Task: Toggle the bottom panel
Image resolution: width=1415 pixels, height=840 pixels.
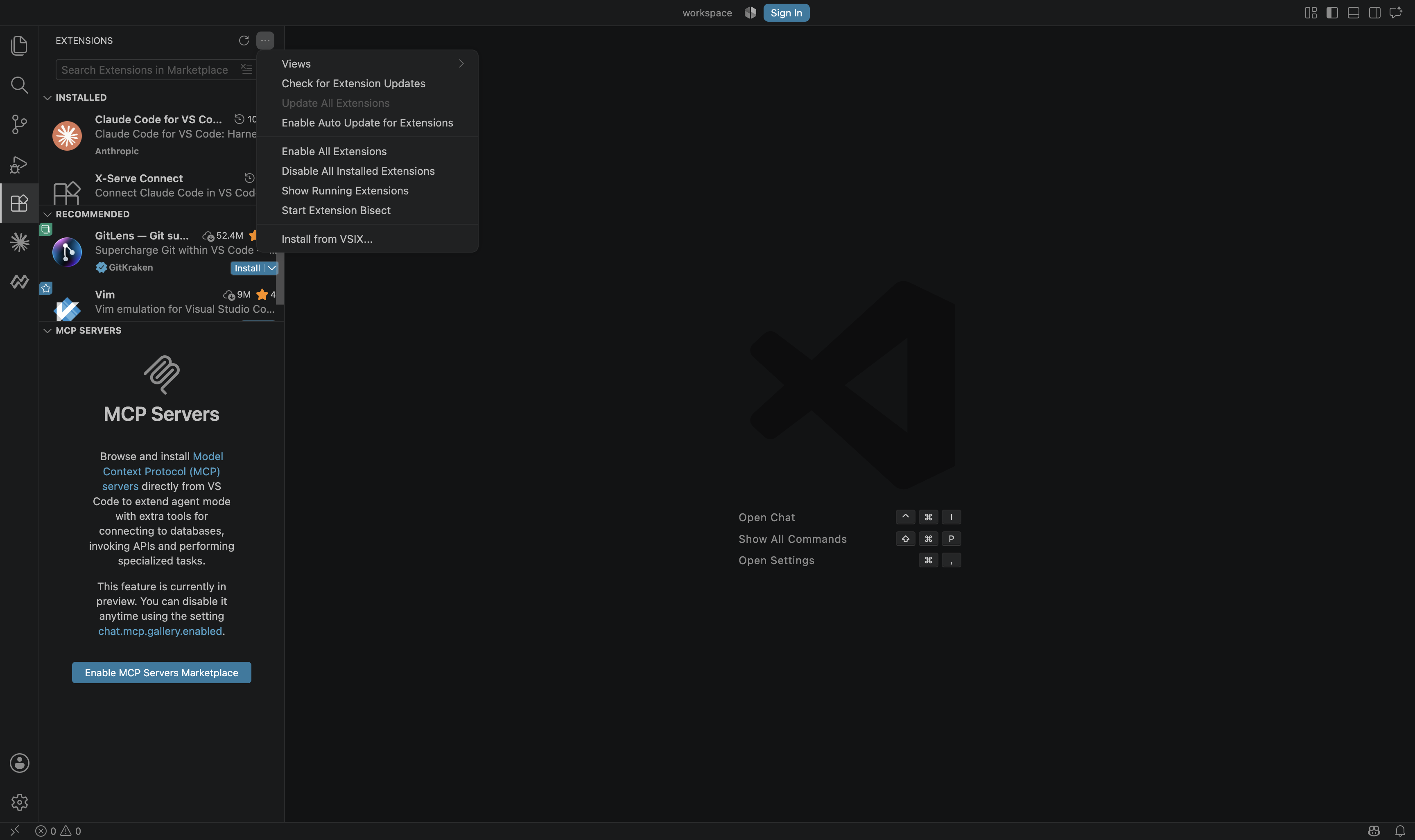Action: point(1353,12)
